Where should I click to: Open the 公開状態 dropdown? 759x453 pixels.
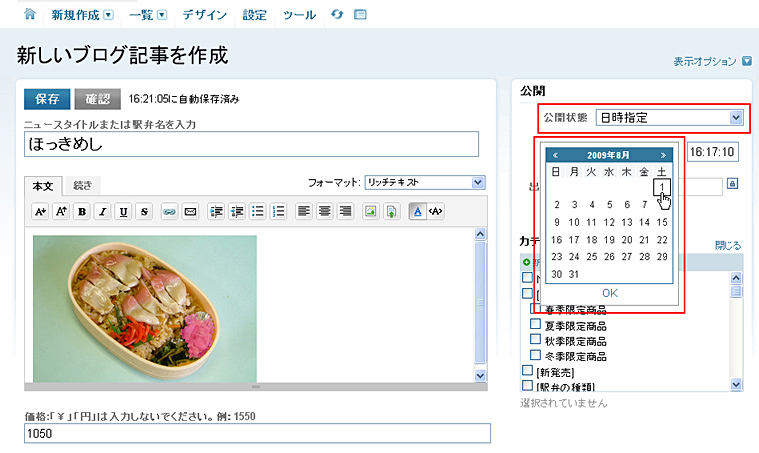click(x=669, y=118)
